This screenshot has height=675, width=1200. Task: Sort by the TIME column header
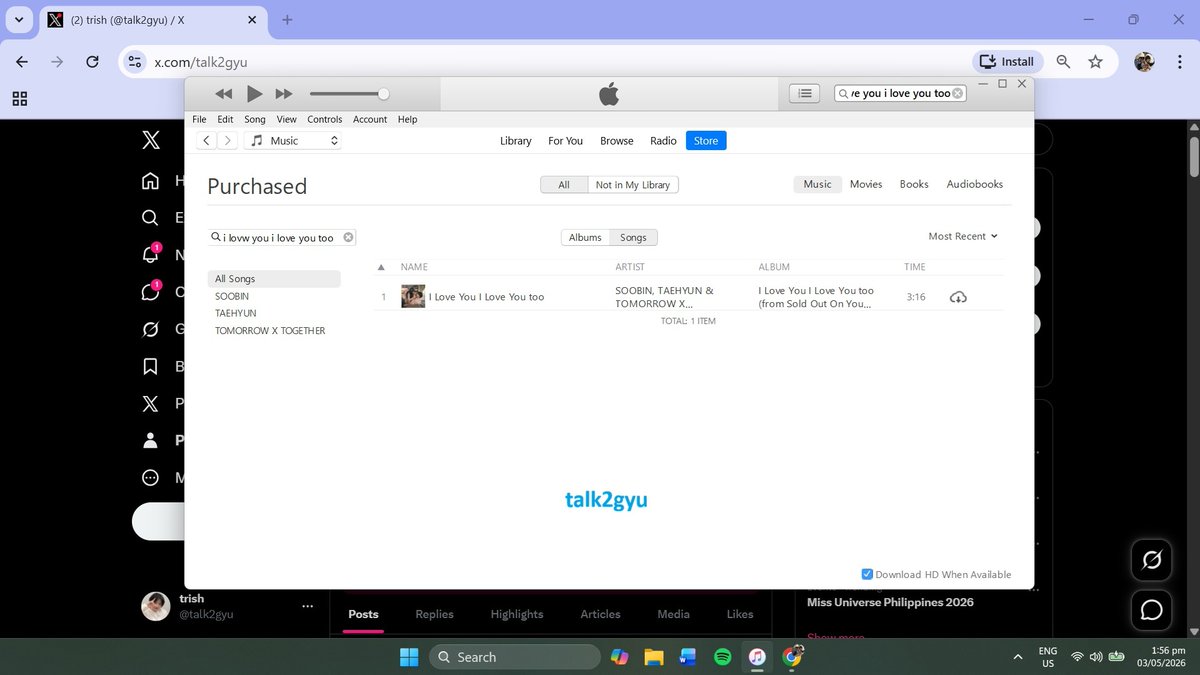915,267
